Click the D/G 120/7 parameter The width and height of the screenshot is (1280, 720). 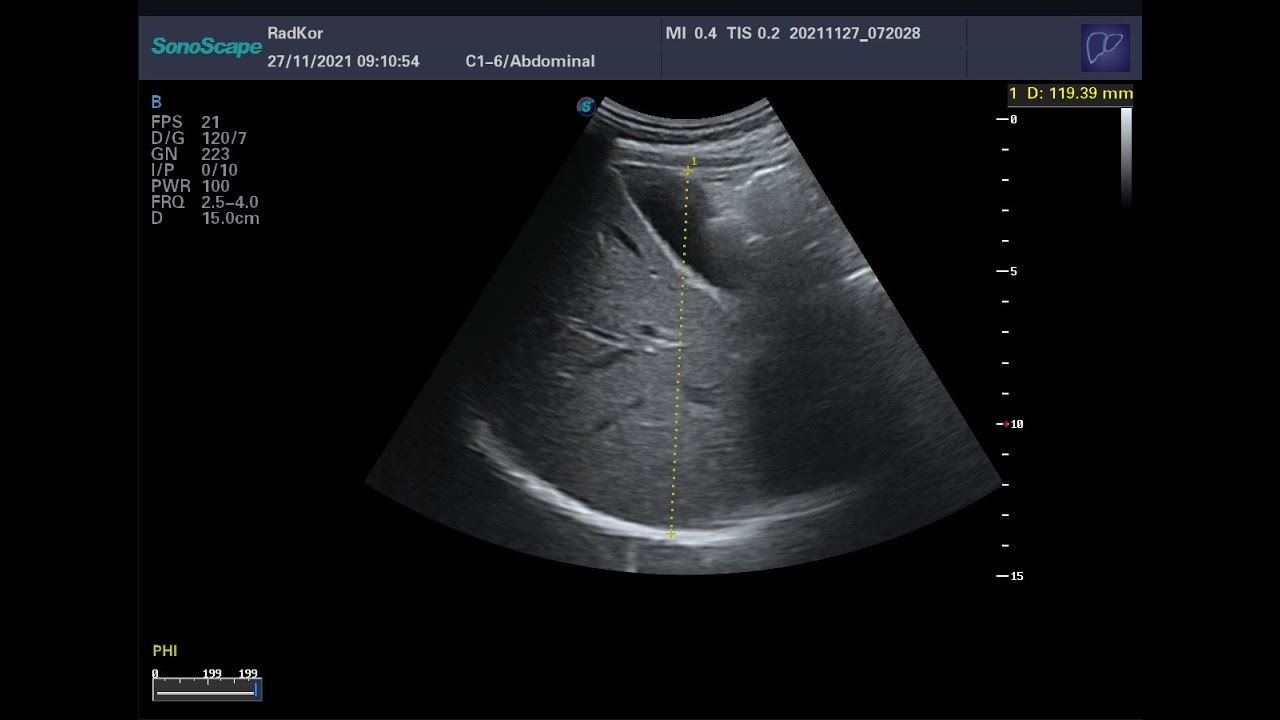(199, 138)
